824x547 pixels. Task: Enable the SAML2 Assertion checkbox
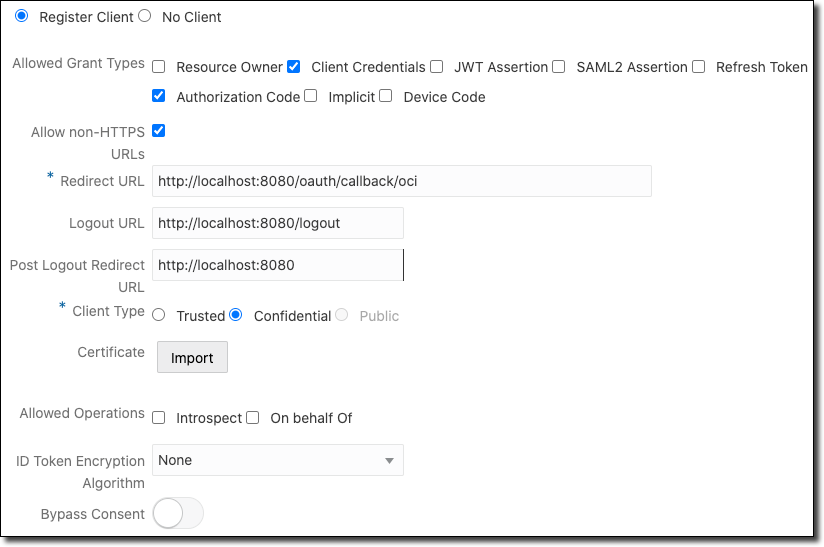click(559, 67)
